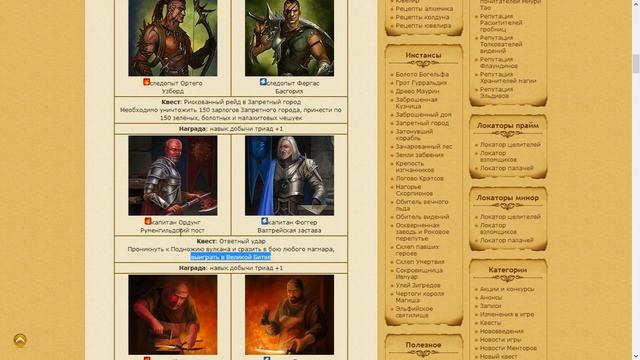Click the Инстансы panel heading
The height and width of the screenshot is (360, 640).
pos(423,55)
